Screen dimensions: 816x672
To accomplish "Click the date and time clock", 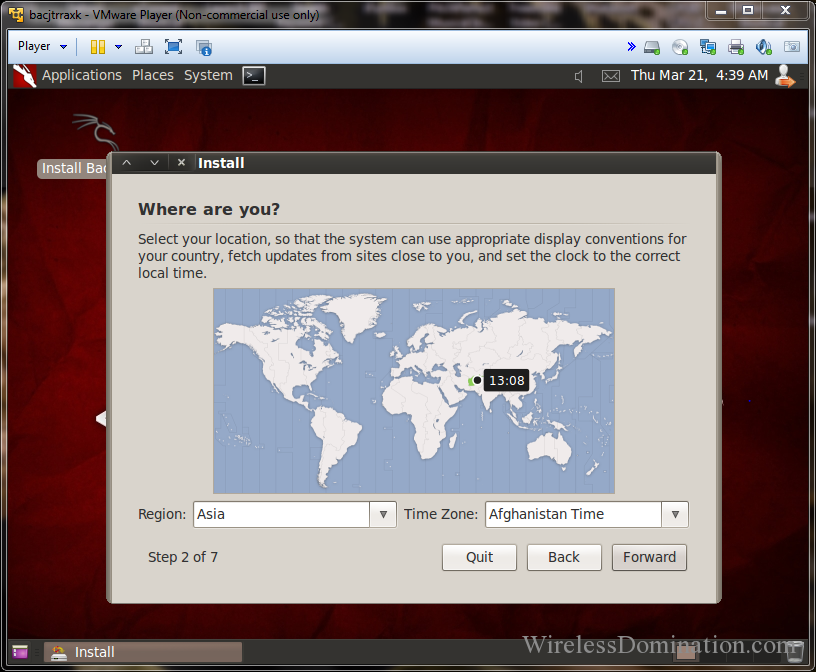I will 699,75.
